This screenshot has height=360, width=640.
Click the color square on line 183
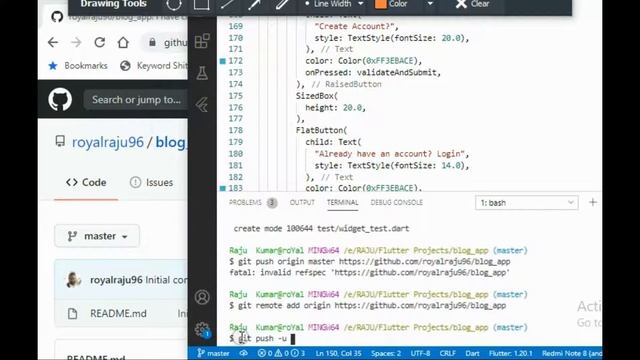point(222,188)
